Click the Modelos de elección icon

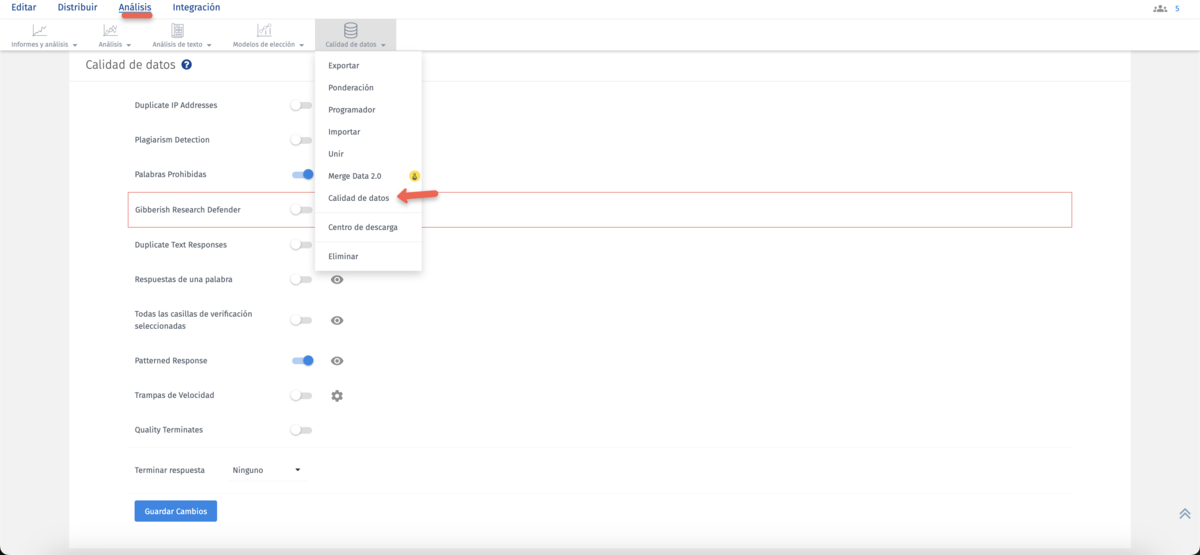(x=264, y=31)
